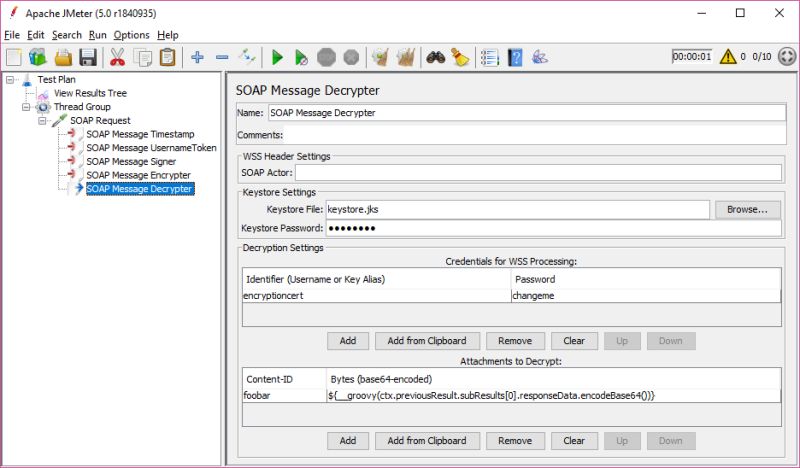Select the encryptioncert identifier cell
This screenshot has height=468, width=800.
click(x=377, y=296)
